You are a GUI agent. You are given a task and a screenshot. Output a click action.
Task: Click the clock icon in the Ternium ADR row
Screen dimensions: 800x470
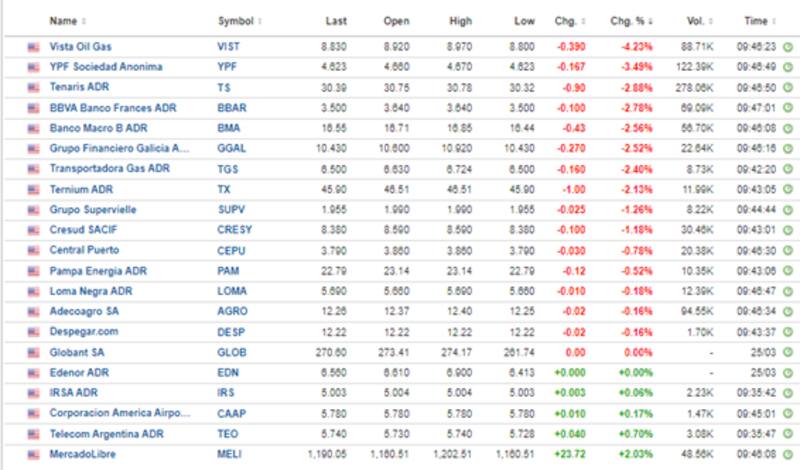click(786, 190)
